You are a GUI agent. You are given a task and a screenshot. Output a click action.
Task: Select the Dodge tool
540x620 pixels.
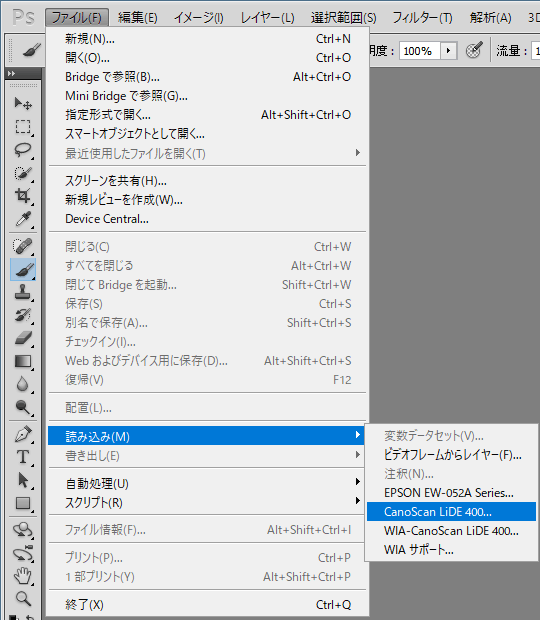point(23,407)
